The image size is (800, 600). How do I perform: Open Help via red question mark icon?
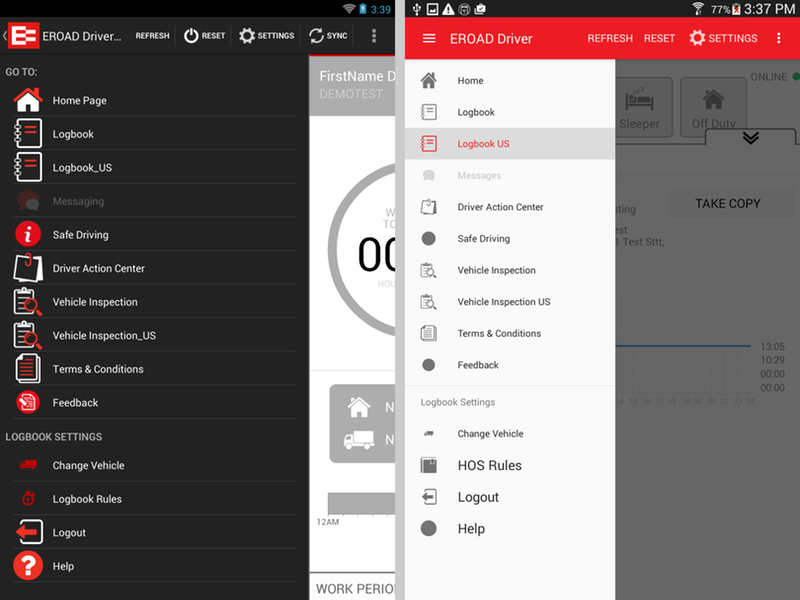click(28, 566)
